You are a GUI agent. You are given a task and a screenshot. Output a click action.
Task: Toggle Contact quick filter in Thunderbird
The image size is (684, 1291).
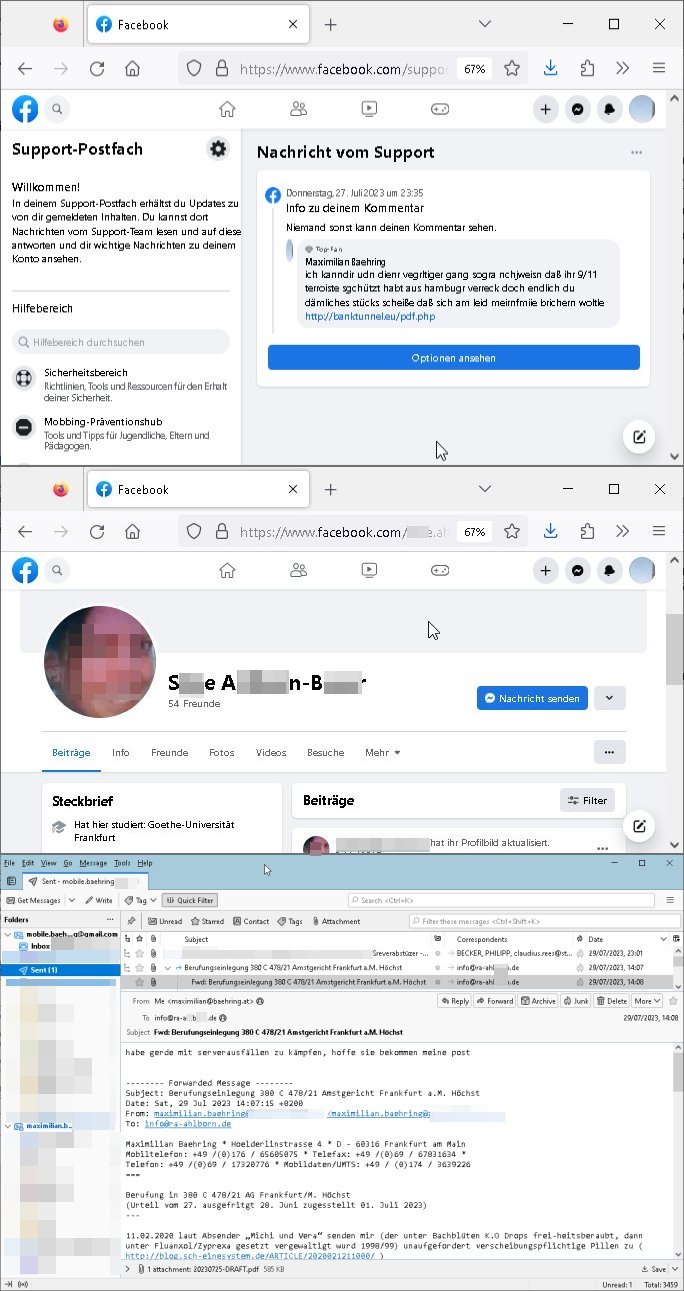(251, 921)
